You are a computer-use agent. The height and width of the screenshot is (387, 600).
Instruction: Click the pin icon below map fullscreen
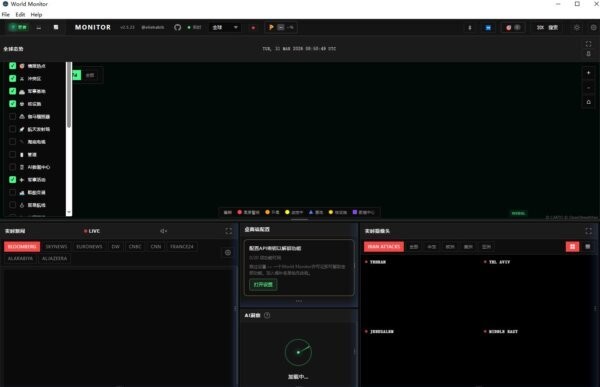tap(589, 54)
